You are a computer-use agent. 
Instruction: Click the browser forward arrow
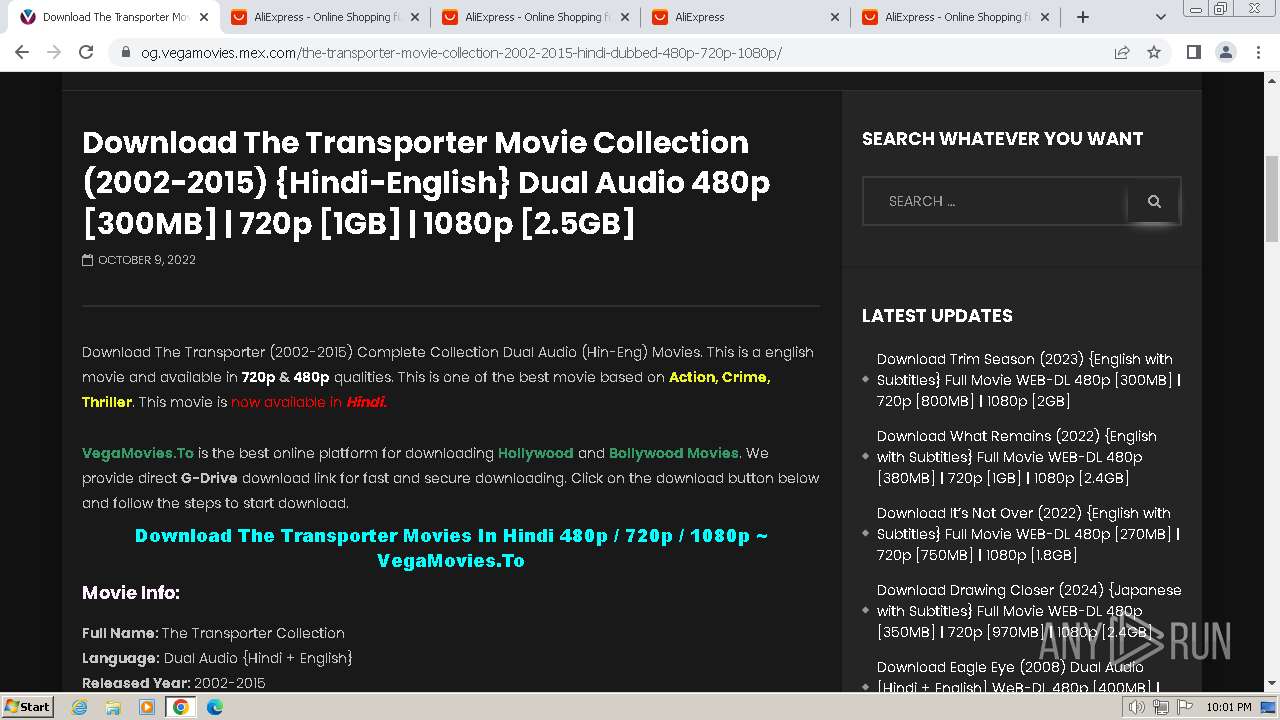point(54,52)
